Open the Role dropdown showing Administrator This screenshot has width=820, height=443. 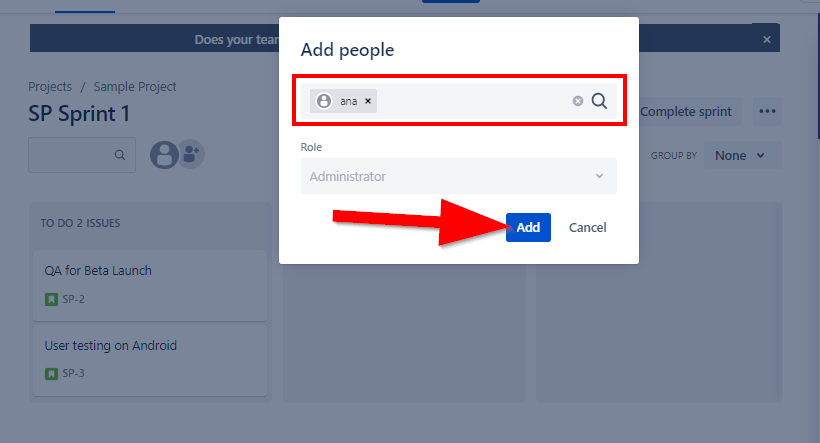[459, 176]
